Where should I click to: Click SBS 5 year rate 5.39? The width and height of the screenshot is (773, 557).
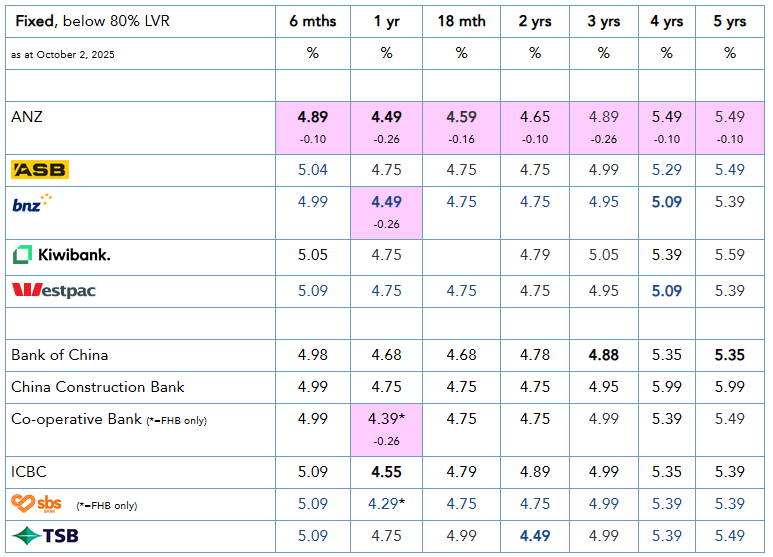730,504
